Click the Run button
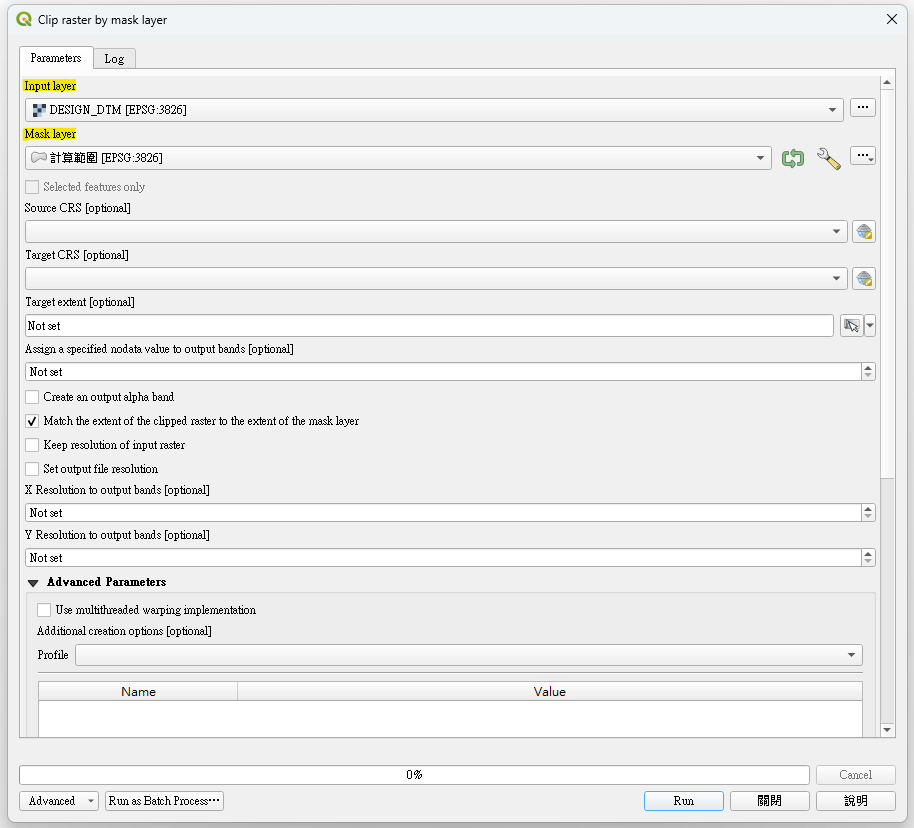This screenshot has width=914, height=828. (x=683, y=801)
